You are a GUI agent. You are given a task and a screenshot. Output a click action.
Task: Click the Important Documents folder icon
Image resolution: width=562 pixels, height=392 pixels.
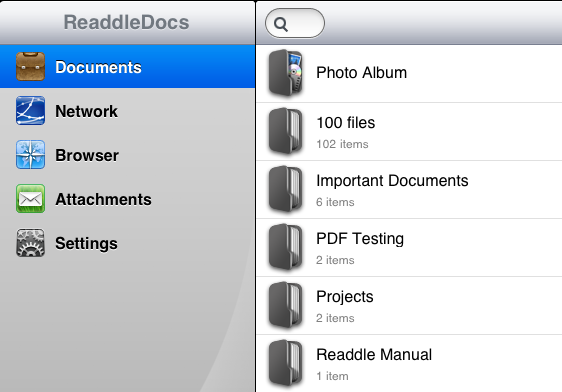(x=286, y=189)
